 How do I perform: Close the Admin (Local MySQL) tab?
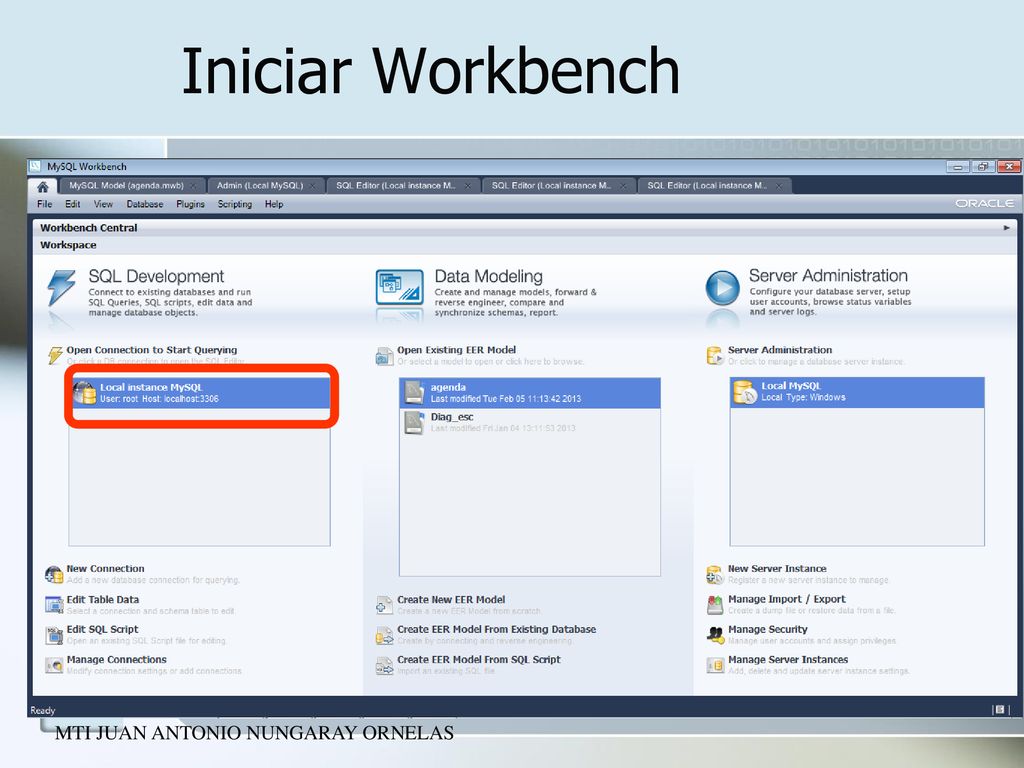(x=313, y=186)
